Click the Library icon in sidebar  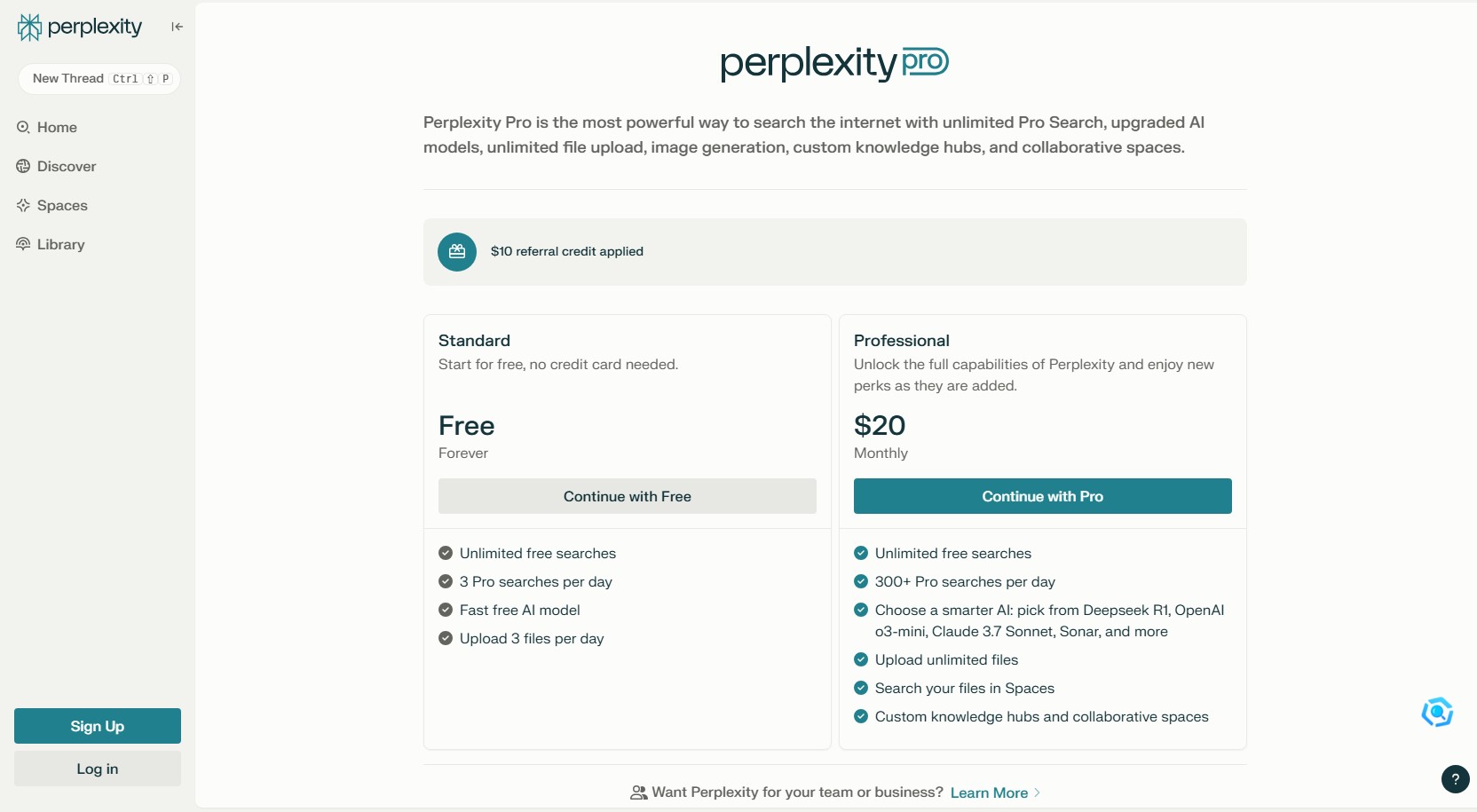point(23,244)
